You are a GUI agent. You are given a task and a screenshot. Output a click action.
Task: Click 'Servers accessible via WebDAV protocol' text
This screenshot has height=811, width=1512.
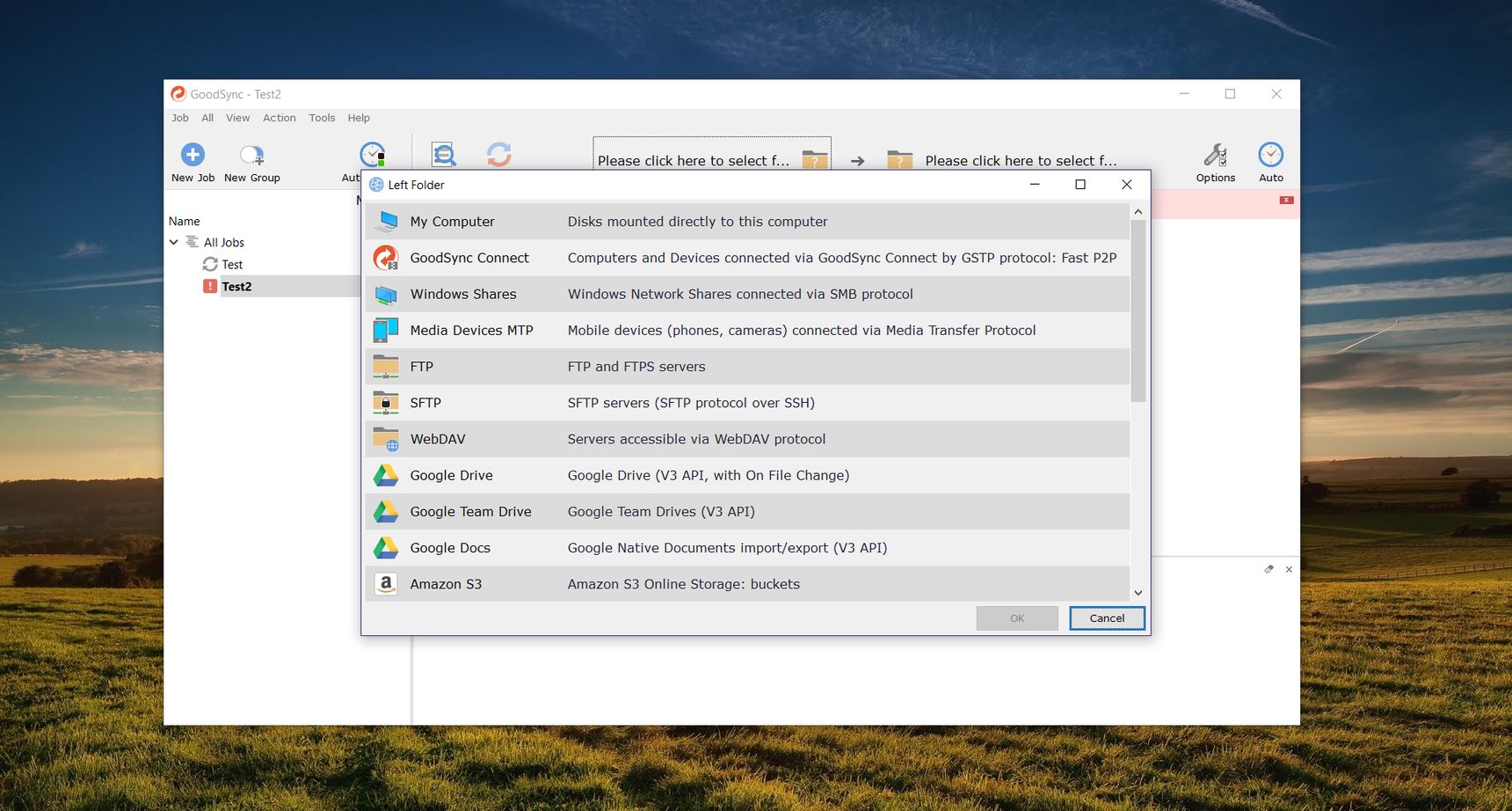click(696, 439)
